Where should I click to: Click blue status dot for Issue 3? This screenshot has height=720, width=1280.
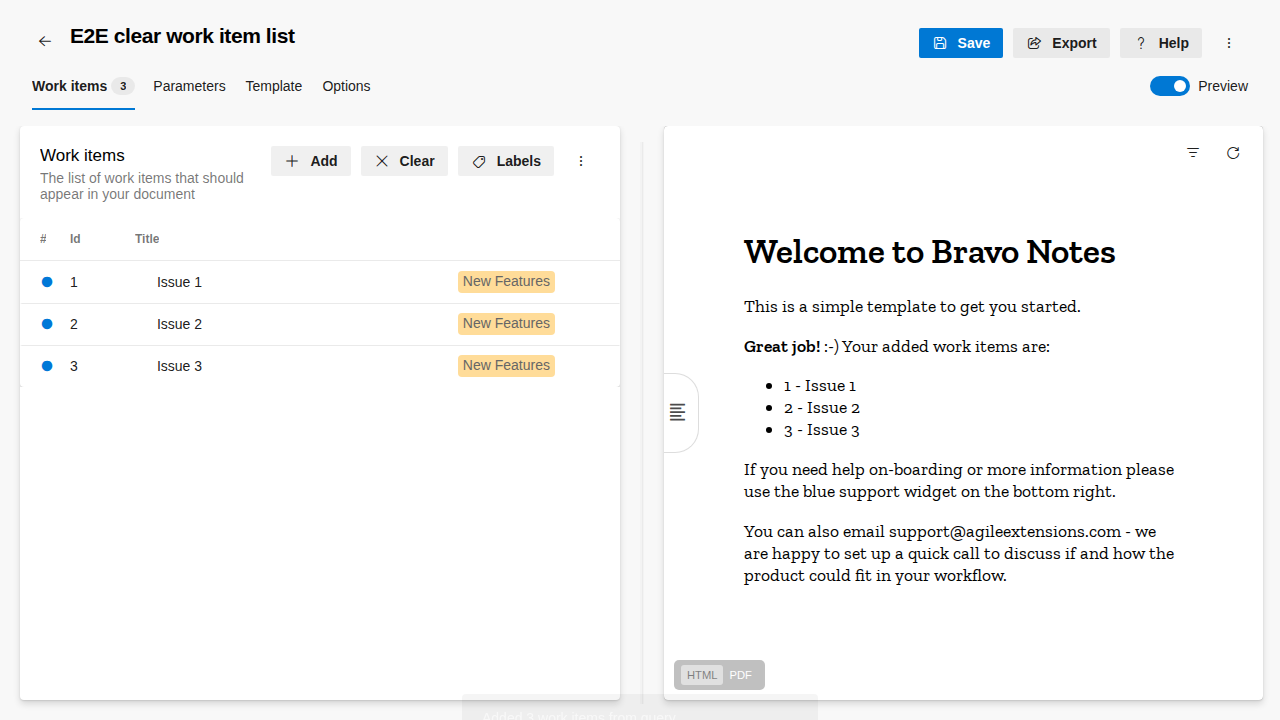[47, 366]
